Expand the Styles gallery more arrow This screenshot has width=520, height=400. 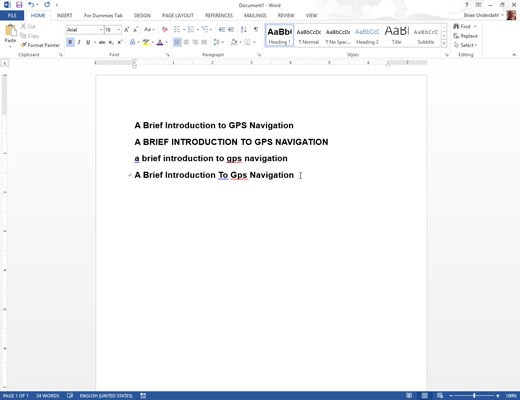pos(444,44)
